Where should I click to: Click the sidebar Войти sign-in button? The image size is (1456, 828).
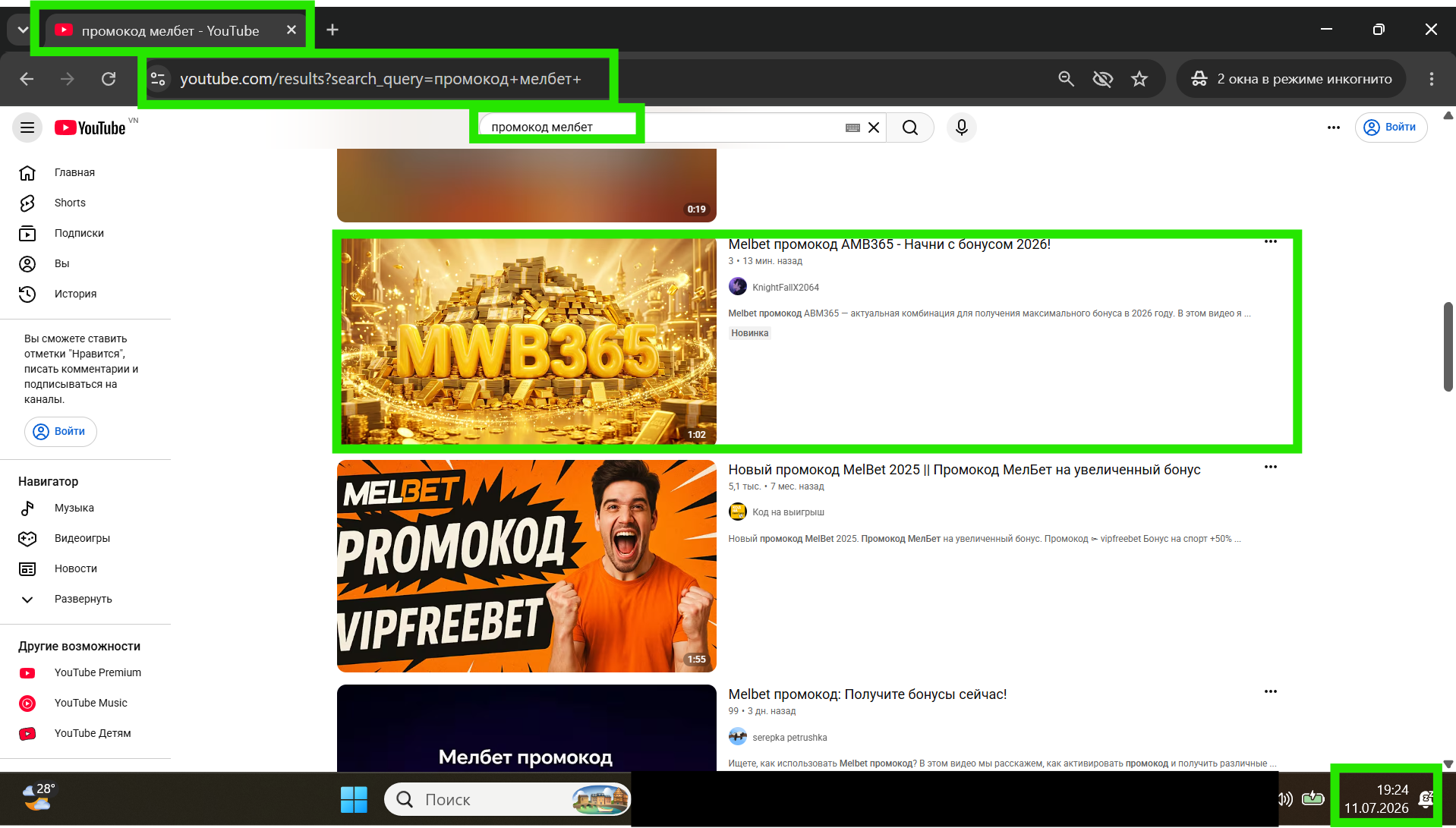(x=61, y=432)
